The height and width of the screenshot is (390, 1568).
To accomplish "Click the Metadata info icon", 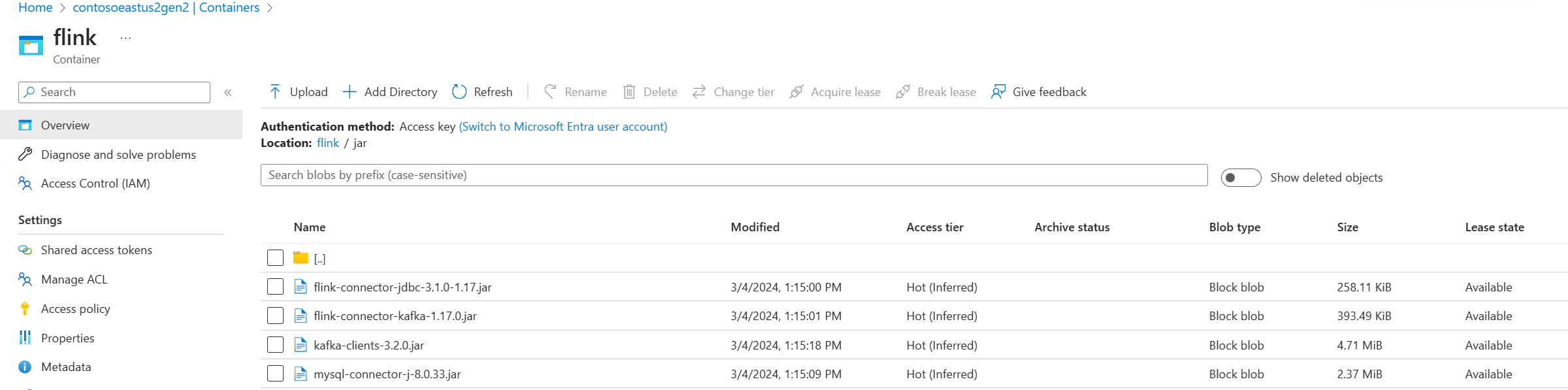I will click(25, 367).
